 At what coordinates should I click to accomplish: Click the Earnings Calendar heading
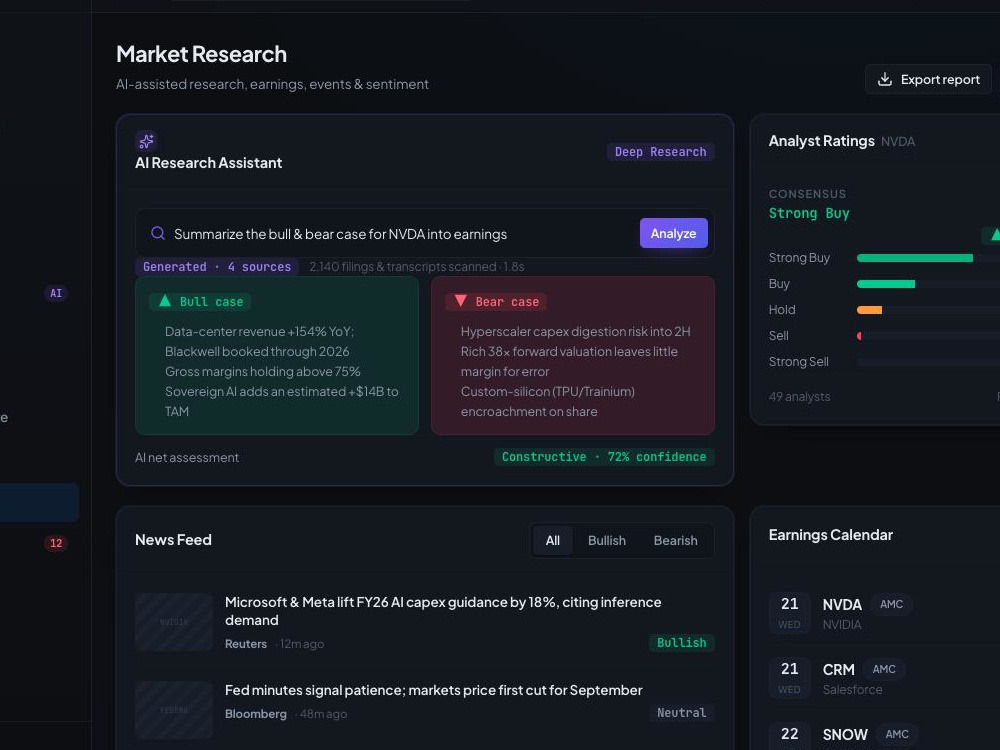click(x=830, y=535)
